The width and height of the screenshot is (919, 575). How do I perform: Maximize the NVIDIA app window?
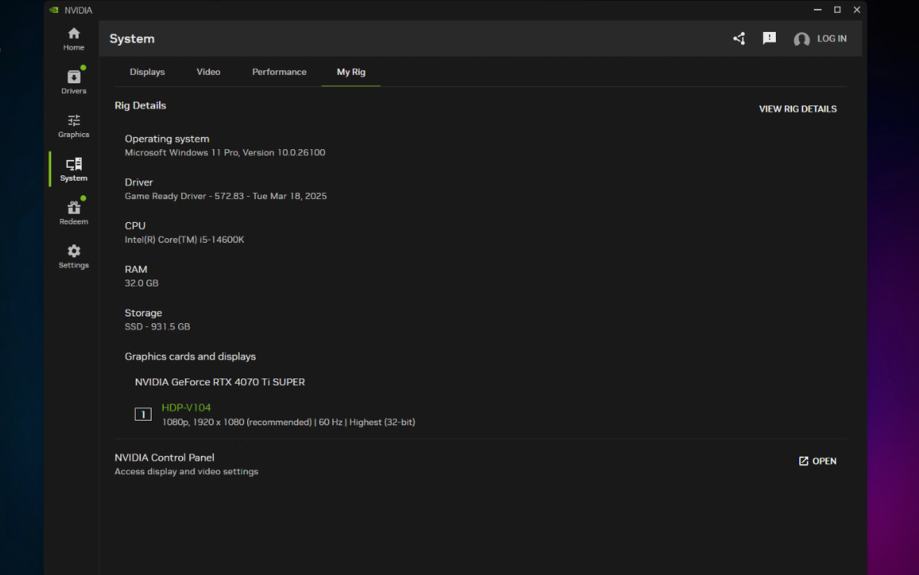pyautogui.click(x=837, y=10)
